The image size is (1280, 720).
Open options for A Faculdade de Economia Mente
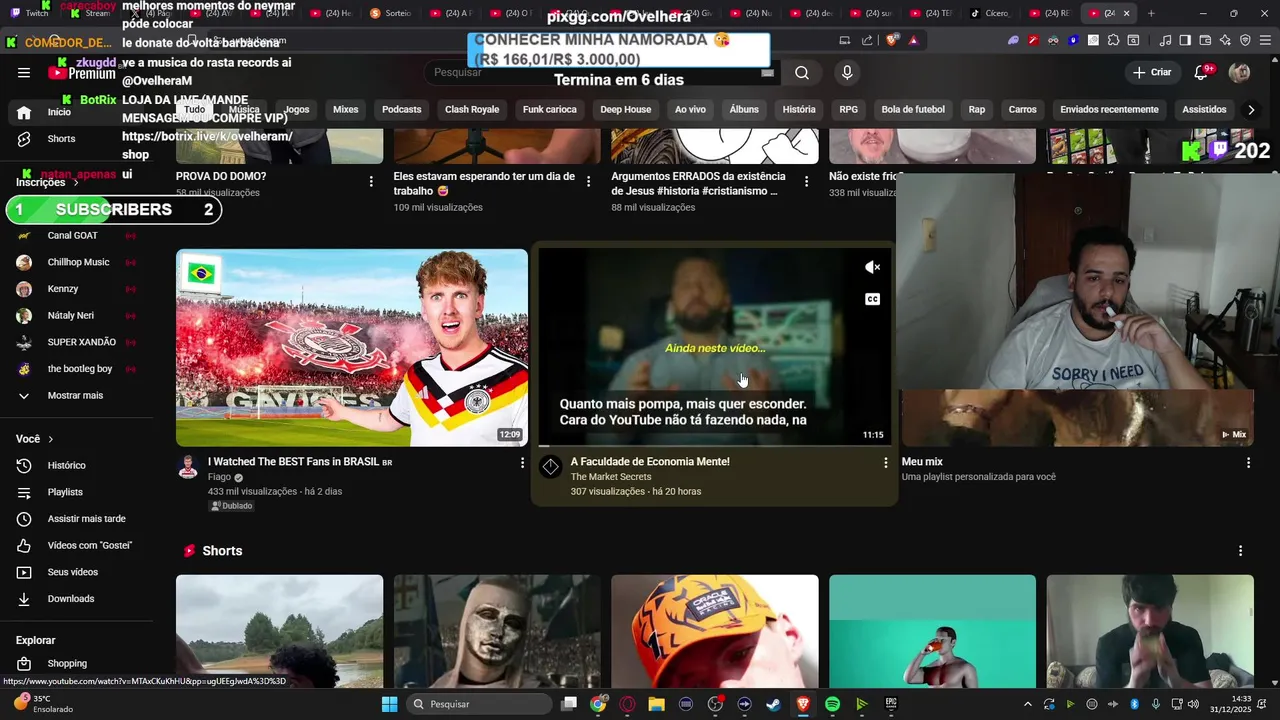click(885, 463)
